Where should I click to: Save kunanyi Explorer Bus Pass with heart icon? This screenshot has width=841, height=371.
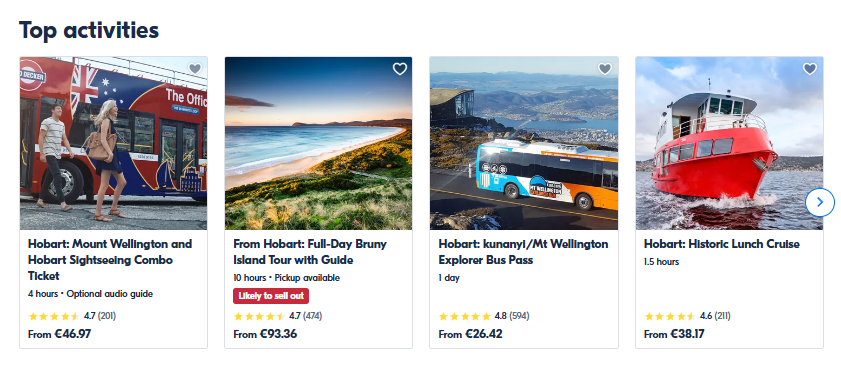point(604,69)
